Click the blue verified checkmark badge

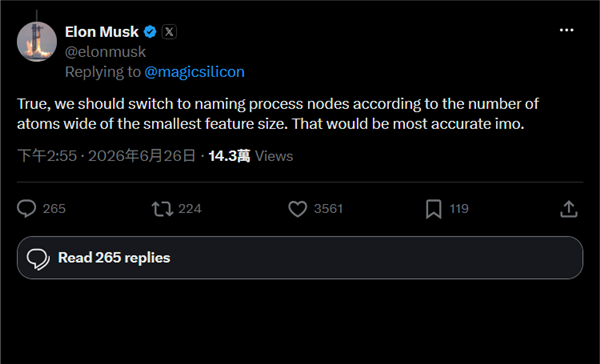[x=150, y=32]
